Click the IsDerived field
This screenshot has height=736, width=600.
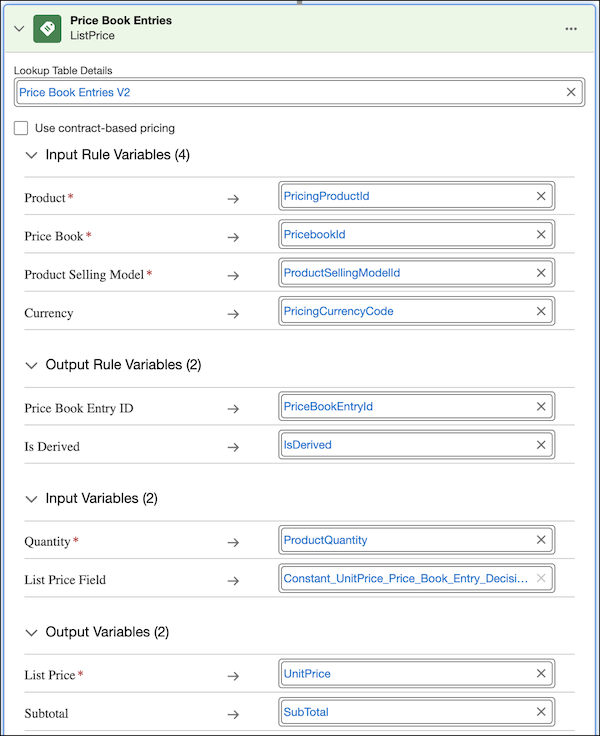click(x=416, y=445)
